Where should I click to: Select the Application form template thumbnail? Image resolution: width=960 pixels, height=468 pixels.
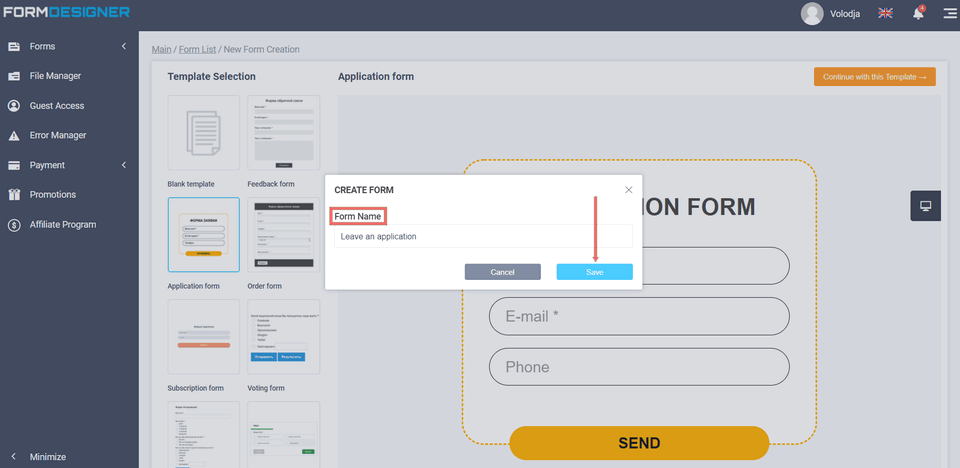(x=204, y=235)
